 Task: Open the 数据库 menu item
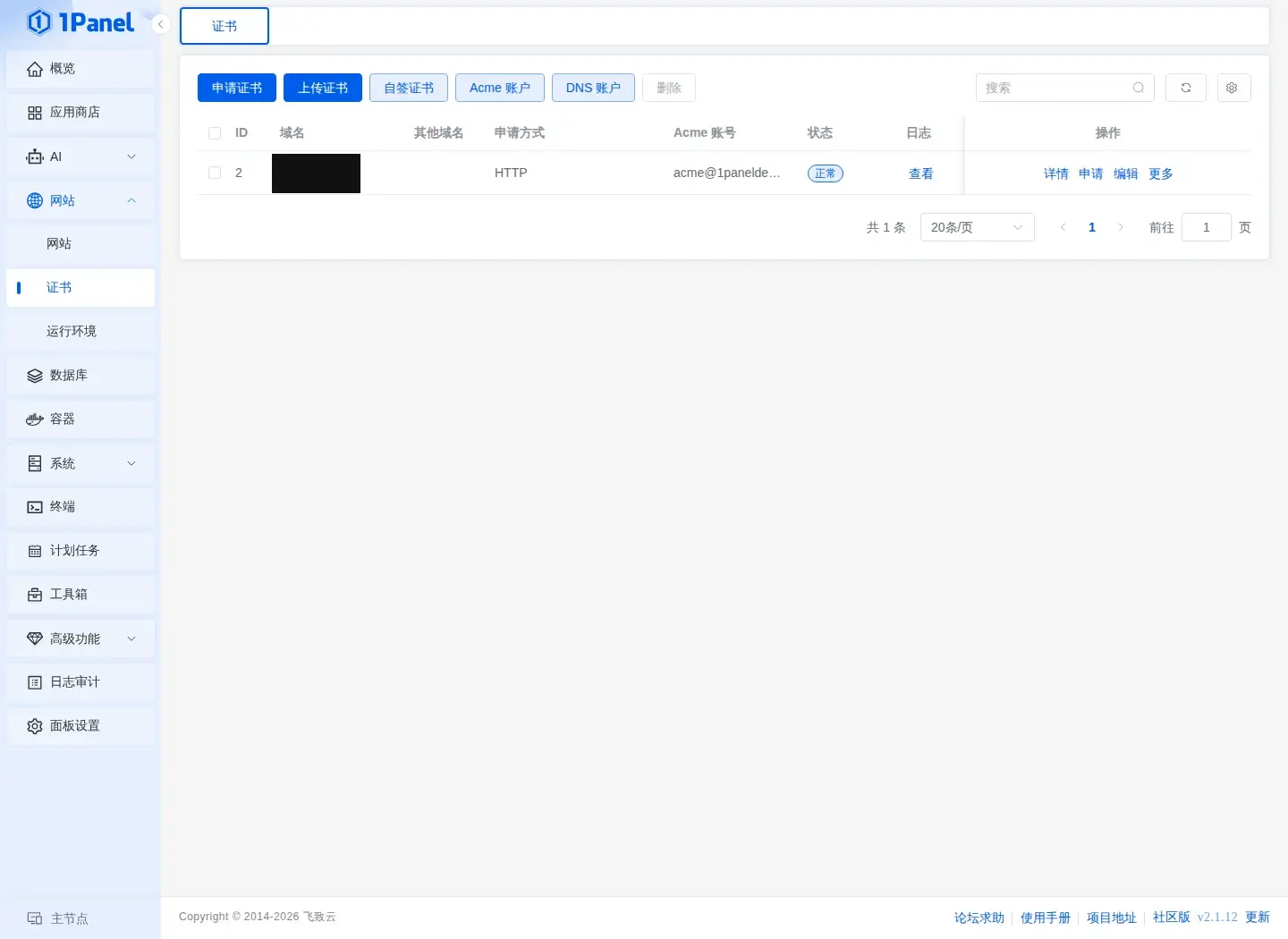(80, 376)
